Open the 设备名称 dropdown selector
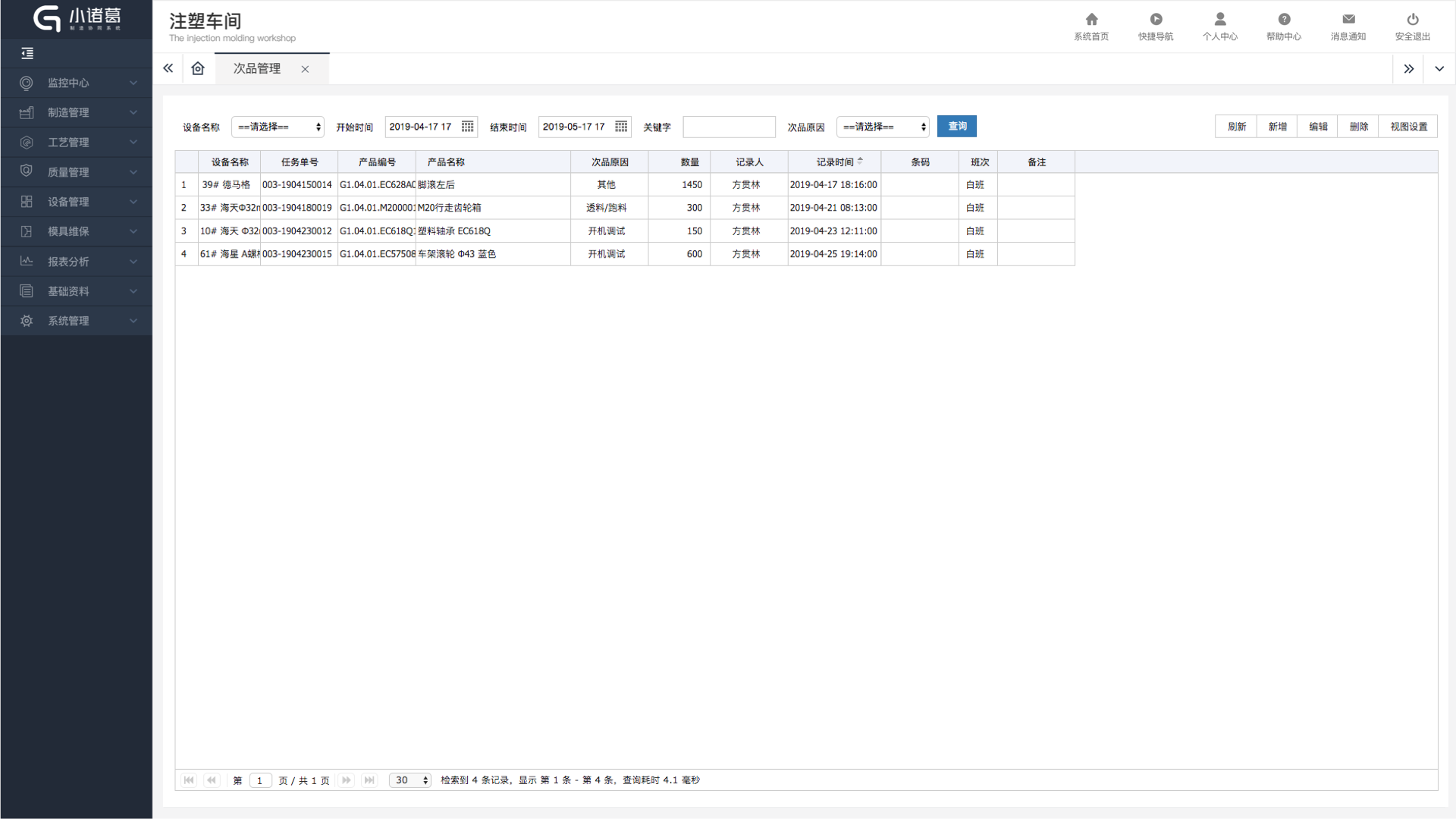Screen dimensions: 1456x819 tap(278, 127)
